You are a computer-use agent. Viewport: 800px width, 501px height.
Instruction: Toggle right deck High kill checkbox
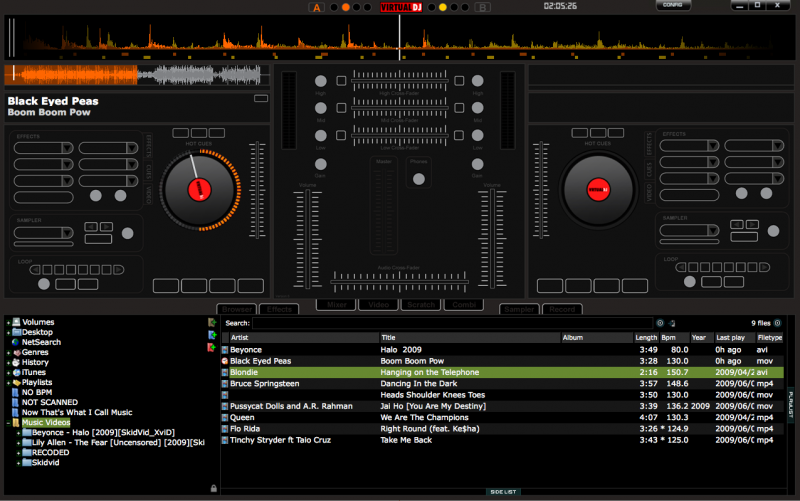pyautogui.click(x=459, y=81)
